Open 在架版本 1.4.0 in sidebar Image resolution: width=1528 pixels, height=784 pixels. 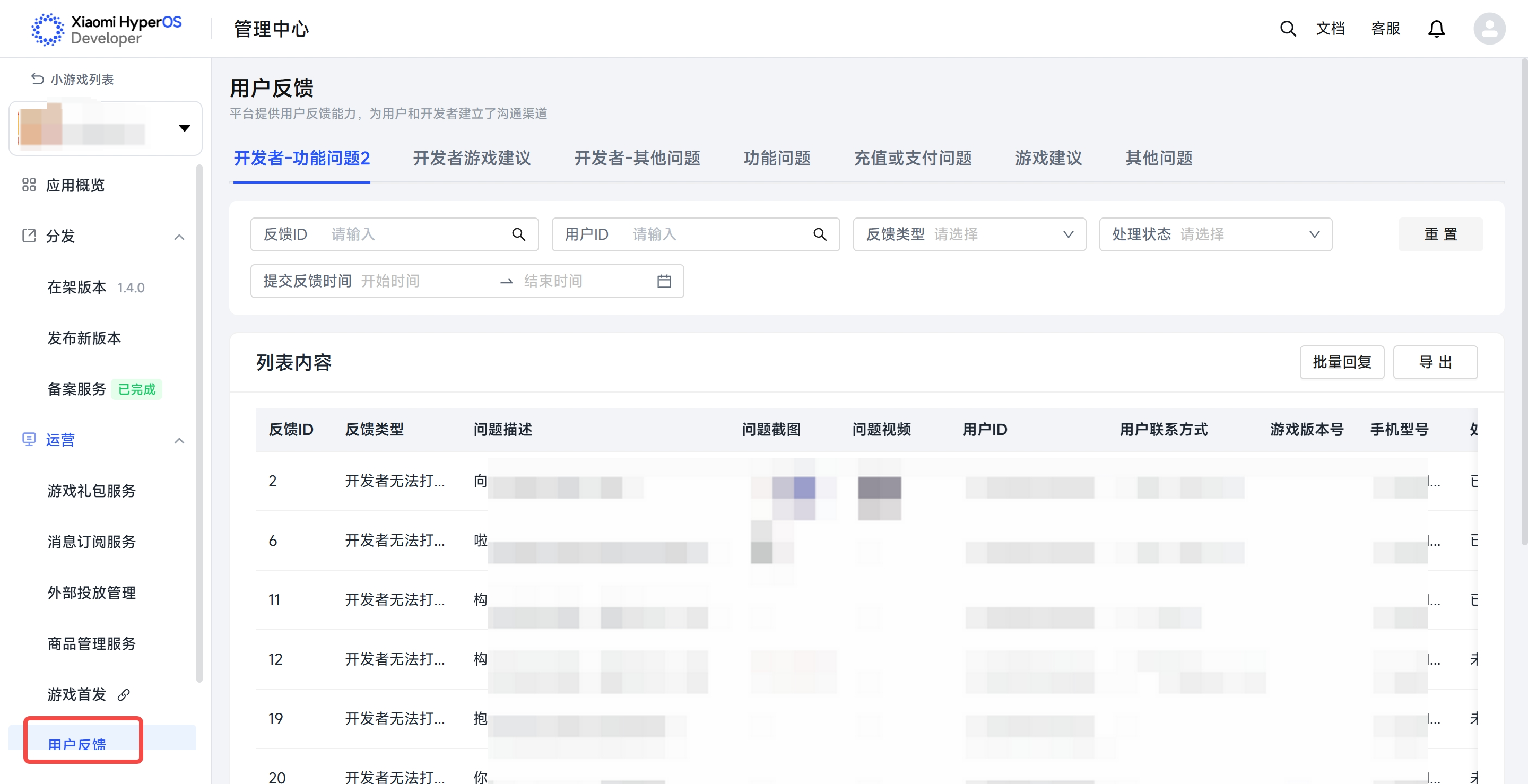click(96, 288)
